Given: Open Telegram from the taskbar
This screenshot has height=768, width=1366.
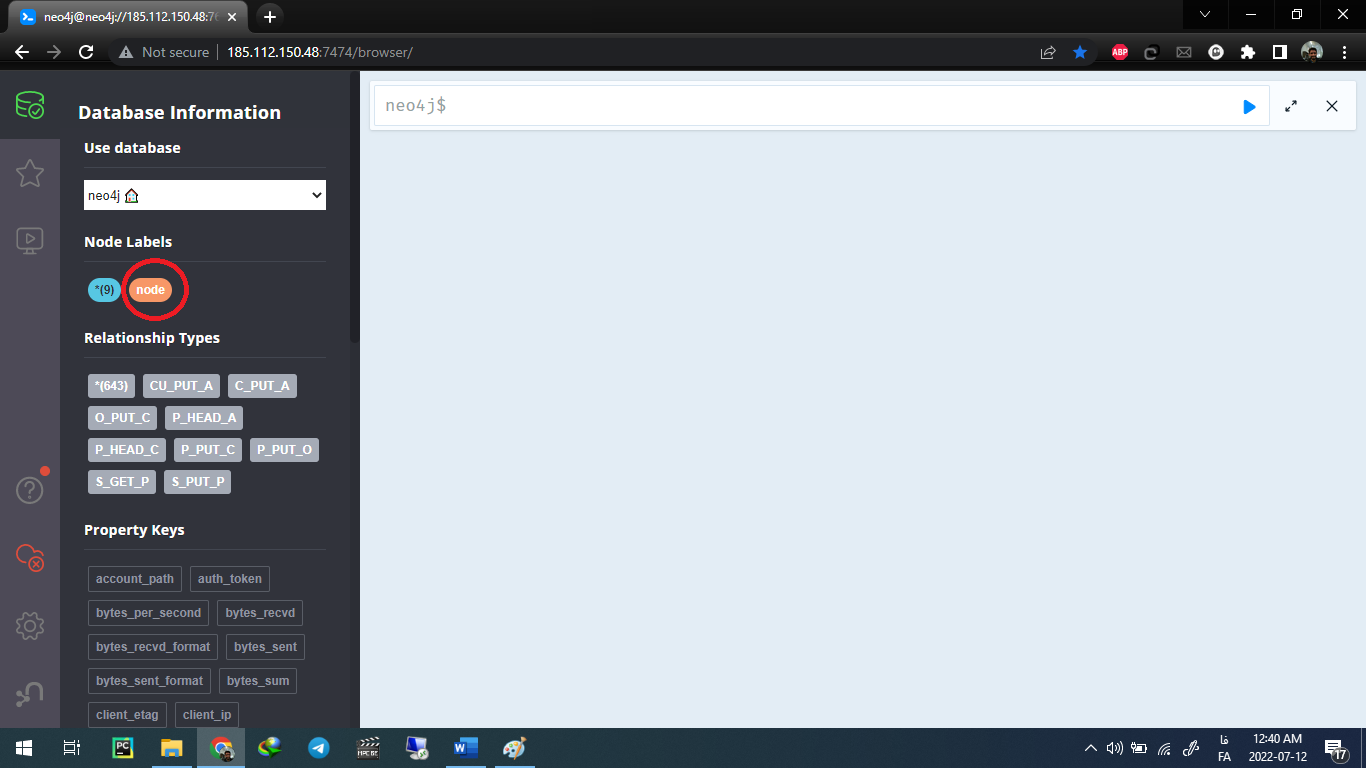Looking at the screenshot, I should tap(319, 748).
